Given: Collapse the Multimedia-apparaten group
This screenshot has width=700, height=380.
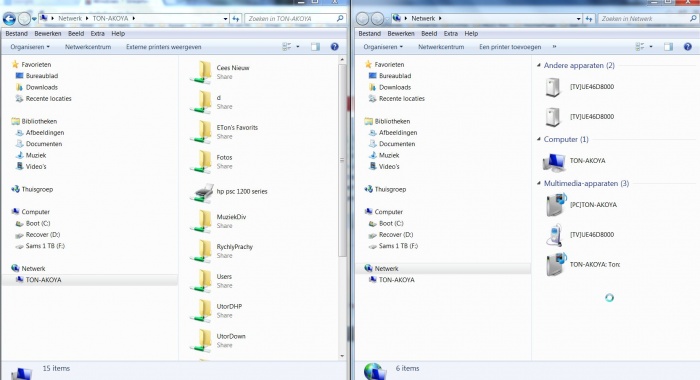Looking at the screenshot, I should pos(539,184).
